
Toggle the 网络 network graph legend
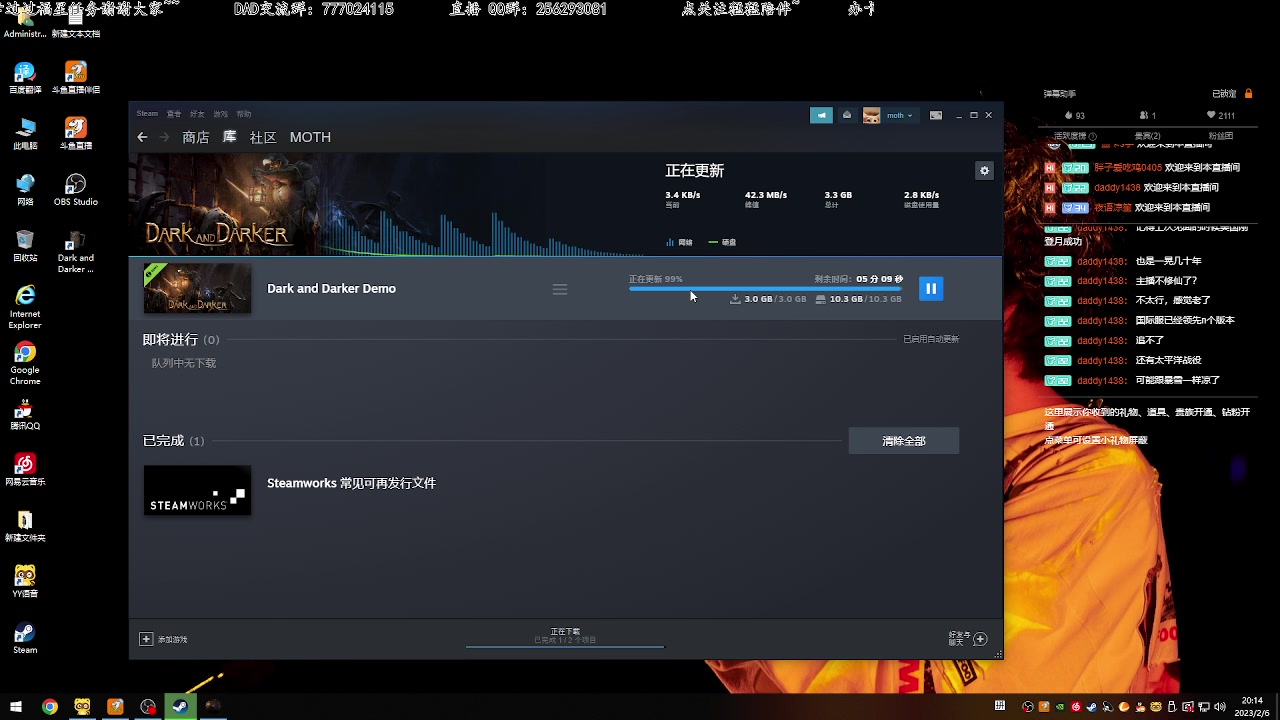tap(679, 242)
